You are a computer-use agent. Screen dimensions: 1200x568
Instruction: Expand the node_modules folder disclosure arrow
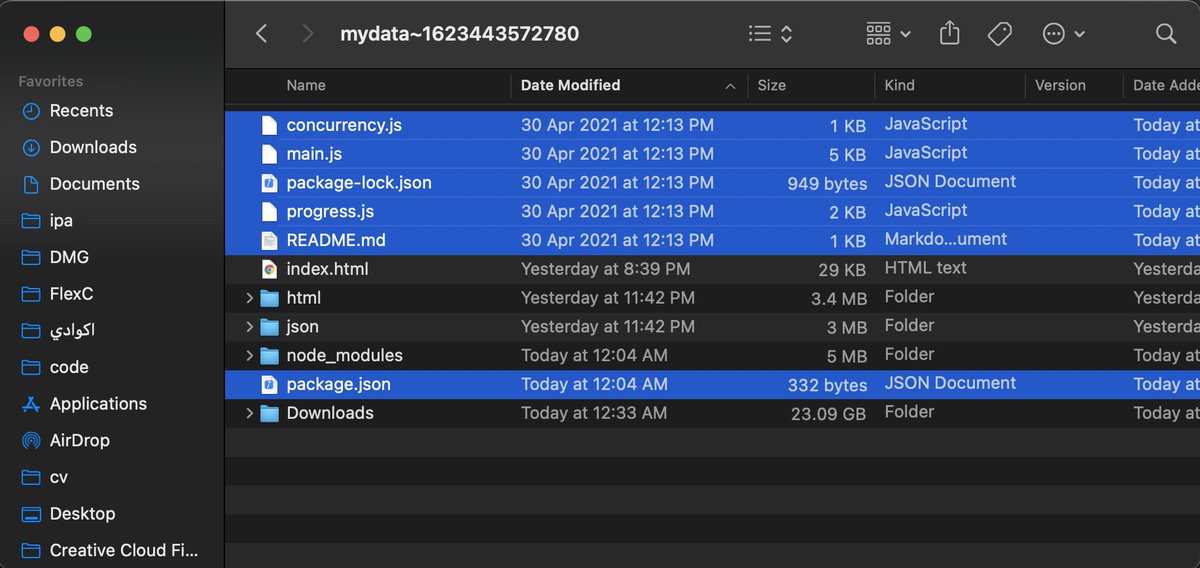pos(249,355)
